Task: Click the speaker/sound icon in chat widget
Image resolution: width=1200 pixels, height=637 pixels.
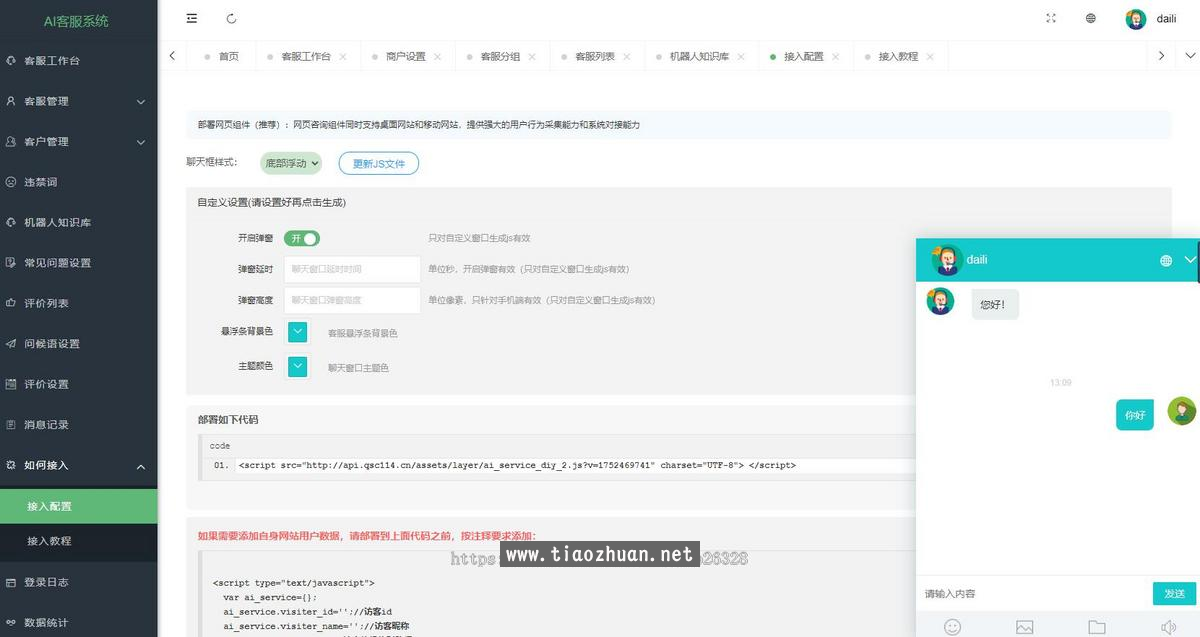Action: [1168, 627]
